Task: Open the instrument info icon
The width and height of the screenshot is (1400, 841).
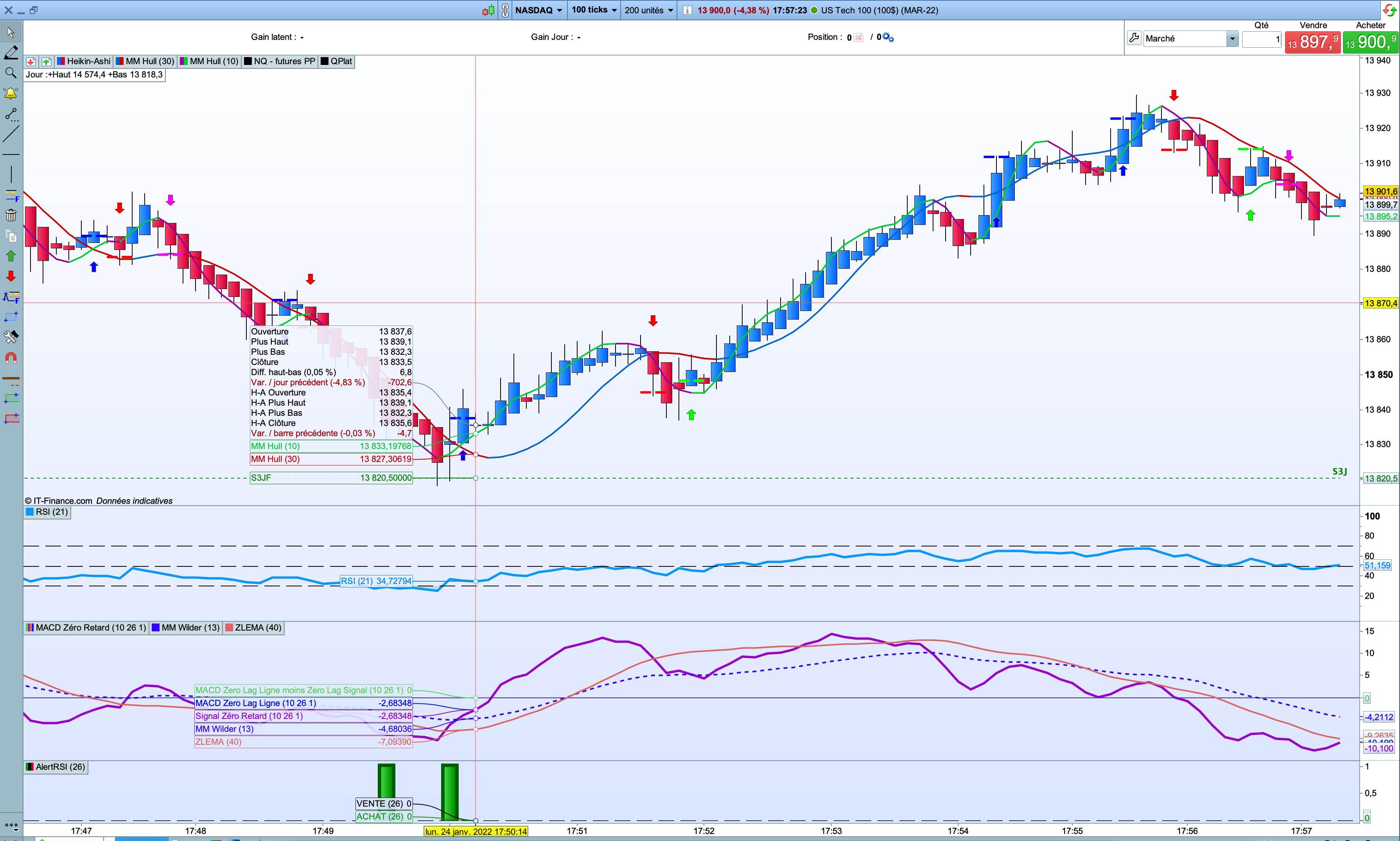Action: point(687,10)
